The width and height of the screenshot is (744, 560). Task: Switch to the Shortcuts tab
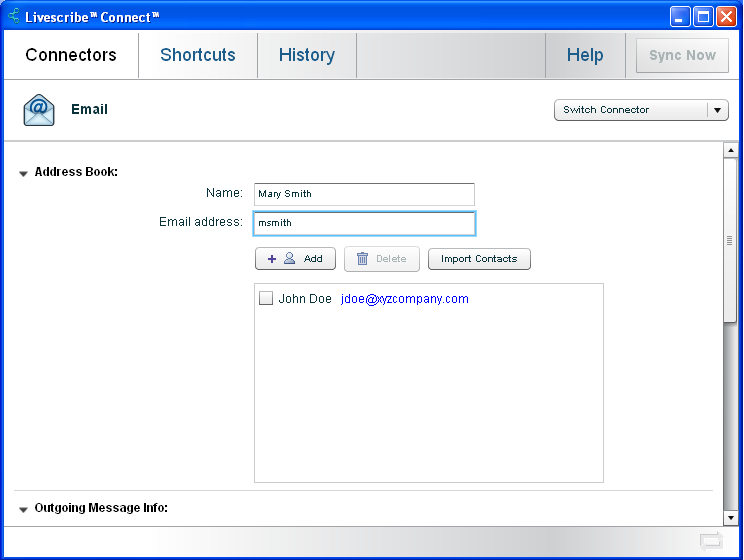198,55
